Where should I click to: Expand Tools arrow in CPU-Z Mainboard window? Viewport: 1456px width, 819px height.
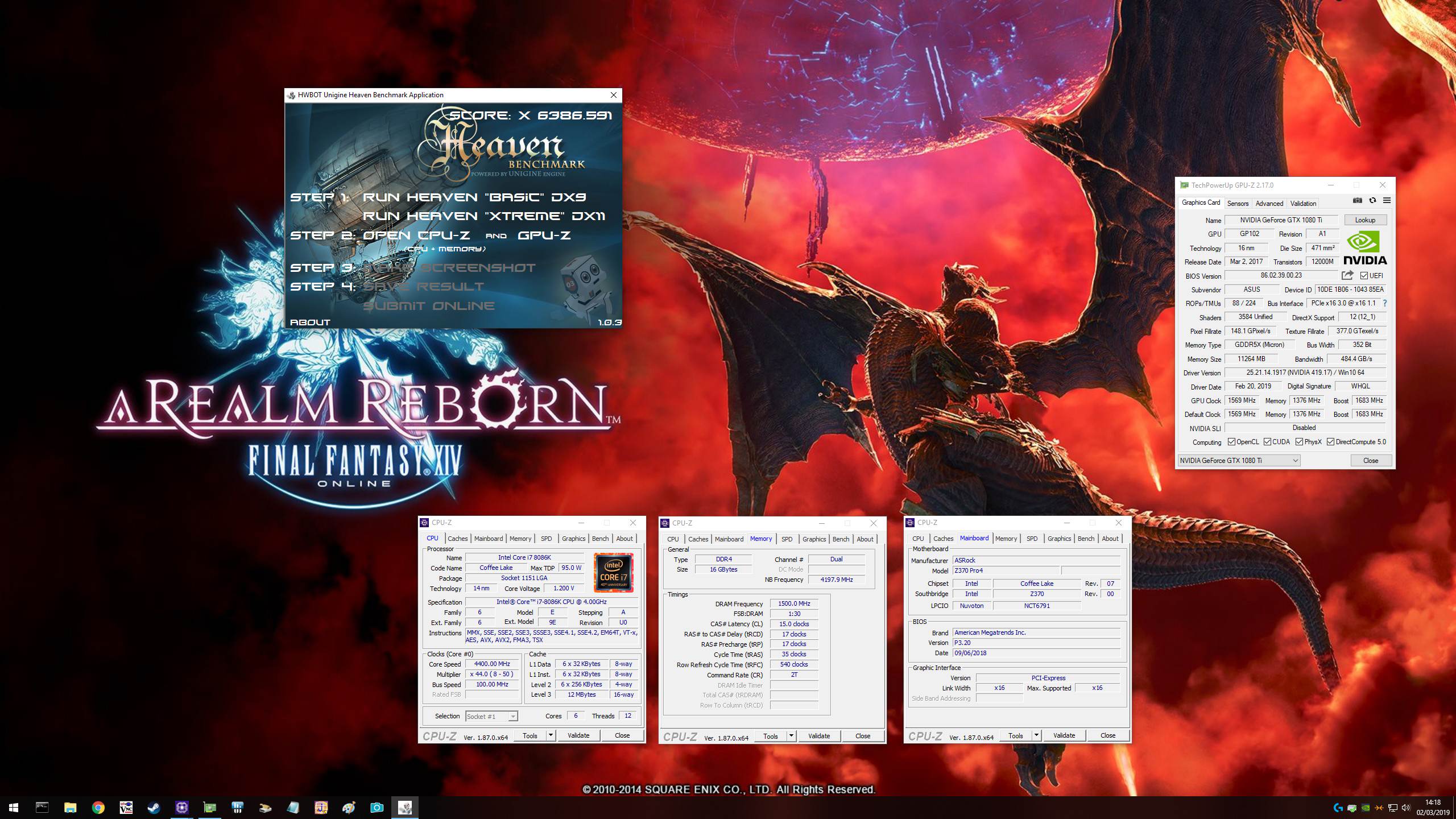[1036, 735]
